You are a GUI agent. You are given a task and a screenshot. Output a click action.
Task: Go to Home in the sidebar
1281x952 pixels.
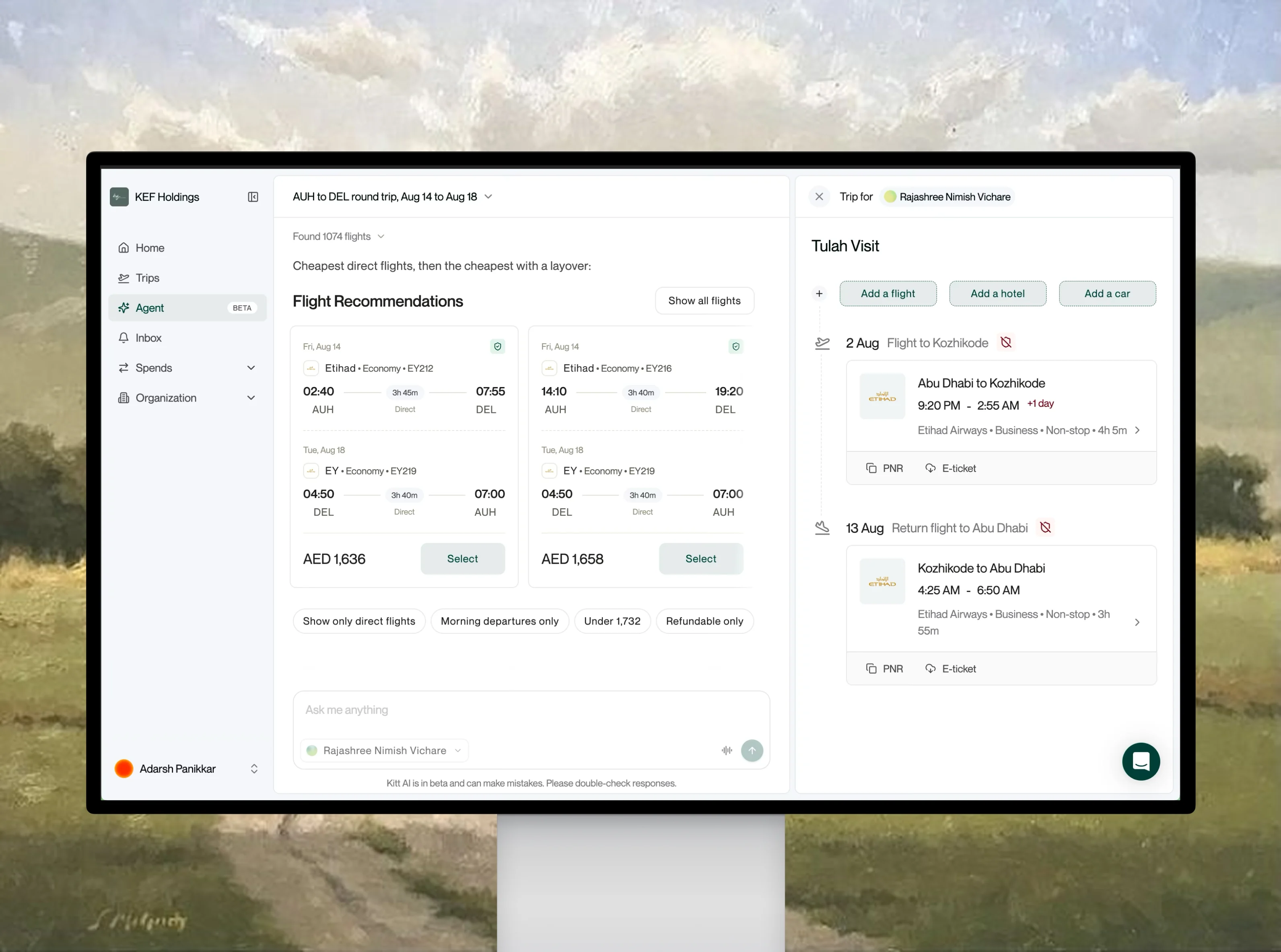click(x=187, y=248)
